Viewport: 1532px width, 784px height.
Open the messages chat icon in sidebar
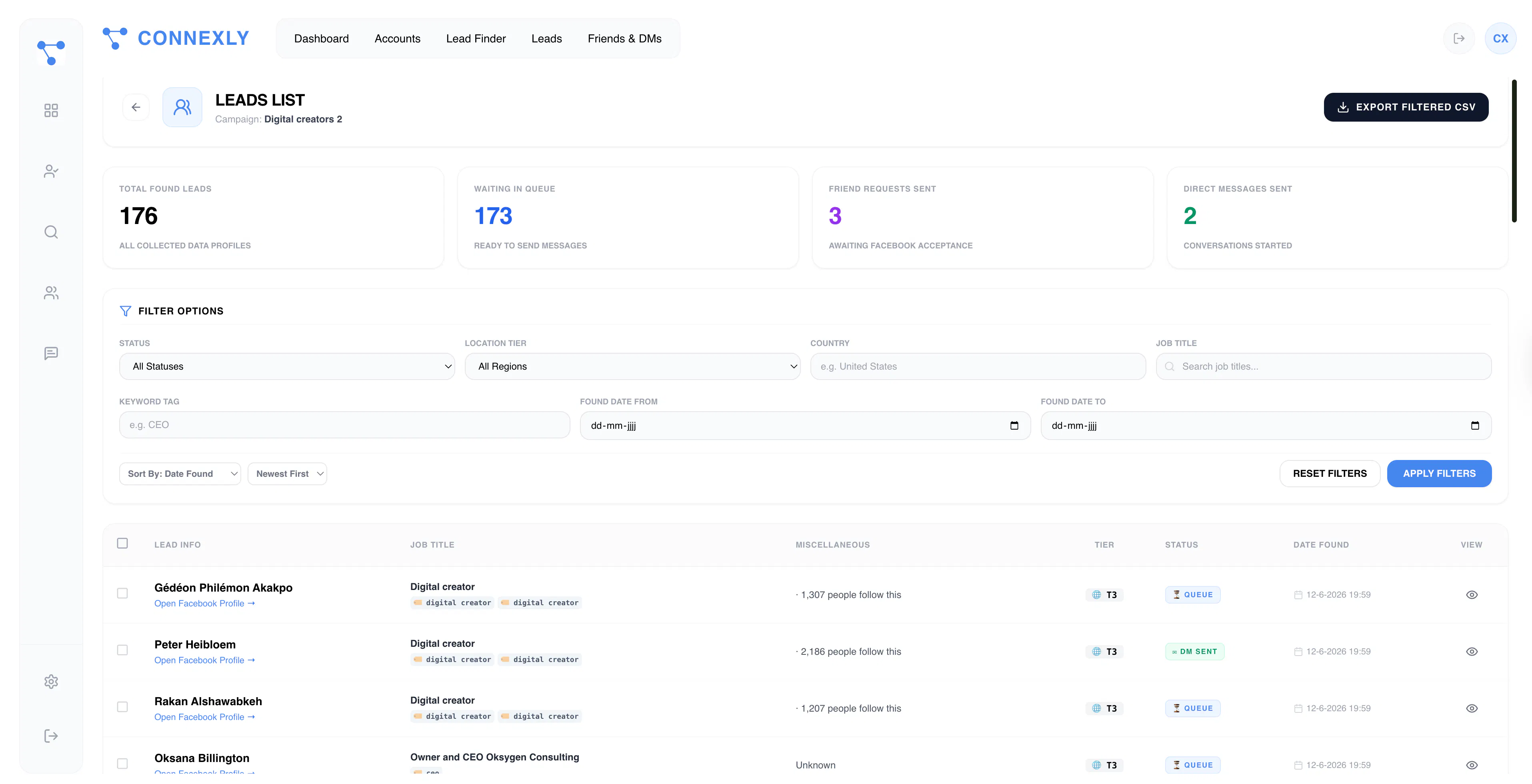click(x=51, y=353)
